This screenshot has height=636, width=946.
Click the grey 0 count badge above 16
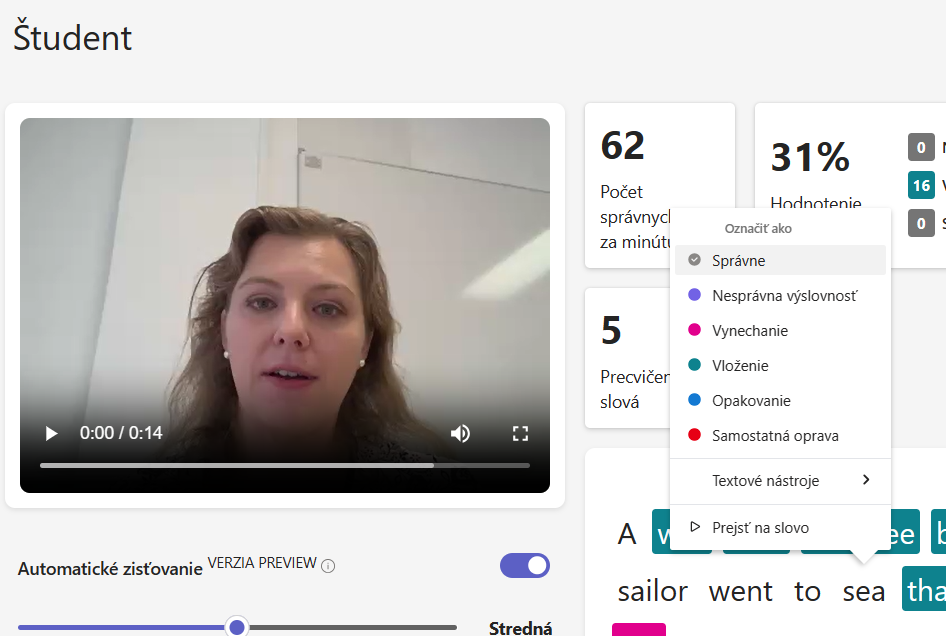click(x=921, y=147)
